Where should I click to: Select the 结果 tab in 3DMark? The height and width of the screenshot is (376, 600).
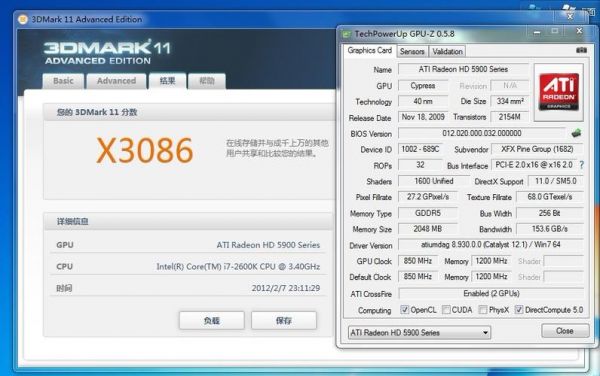coord(167,81)
